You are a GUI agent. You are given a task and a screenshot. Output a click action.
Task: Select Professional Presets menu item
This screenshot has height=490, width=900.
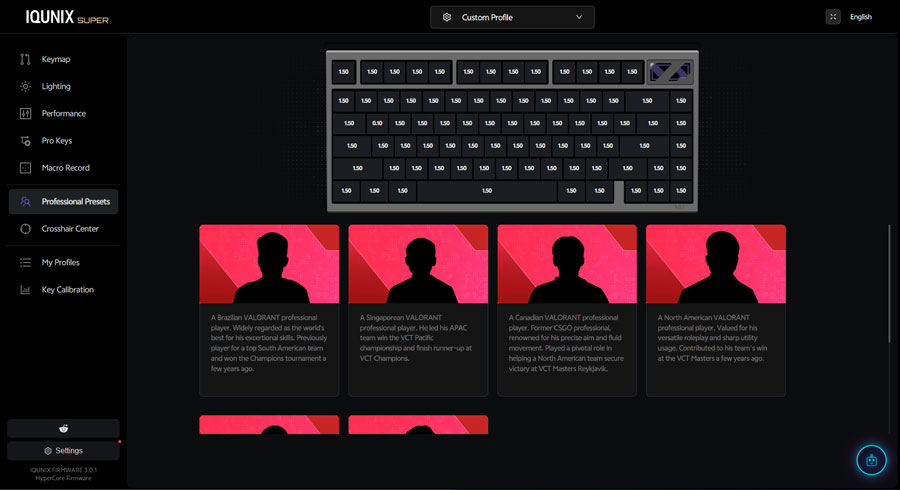(x=63, y=201)
